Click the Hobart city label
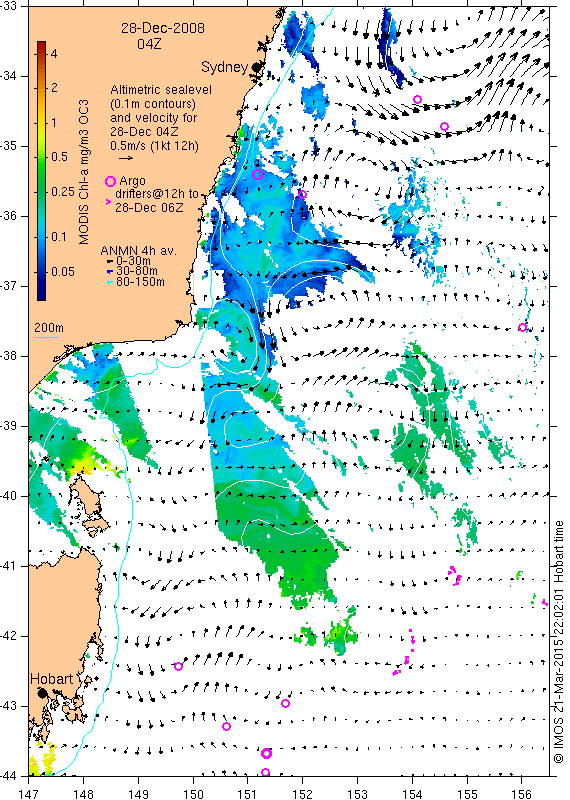Image resolution: width=570 pixels, height=800 pixels. [51, 679]
